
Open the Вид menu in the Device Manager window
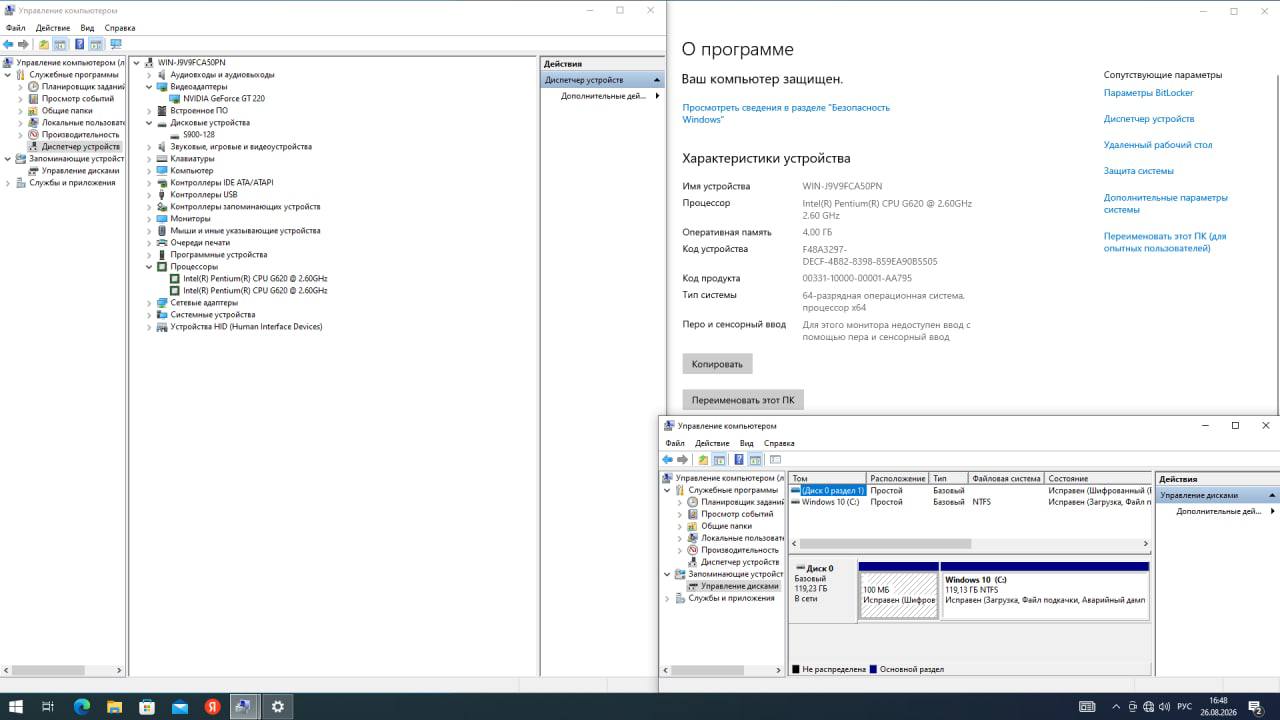click(87, 28)
